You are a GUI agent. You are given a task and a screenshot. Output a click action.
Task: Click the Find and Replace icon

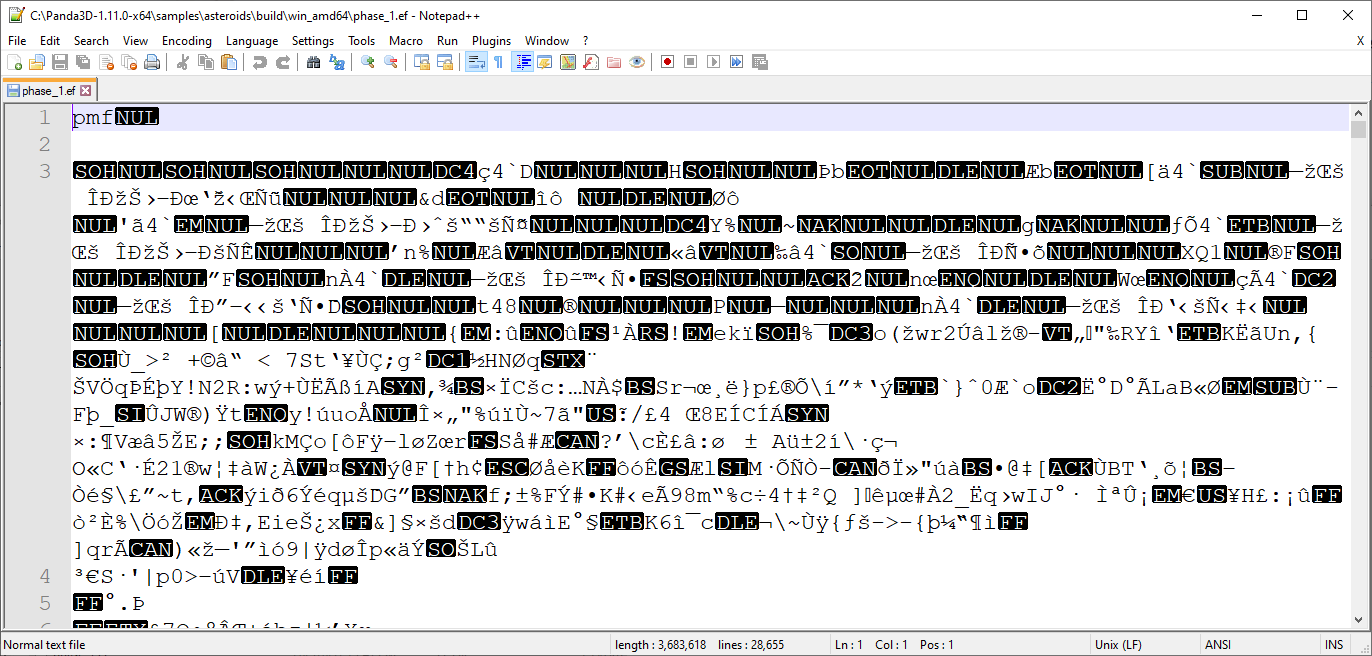[x=337, y=62]
